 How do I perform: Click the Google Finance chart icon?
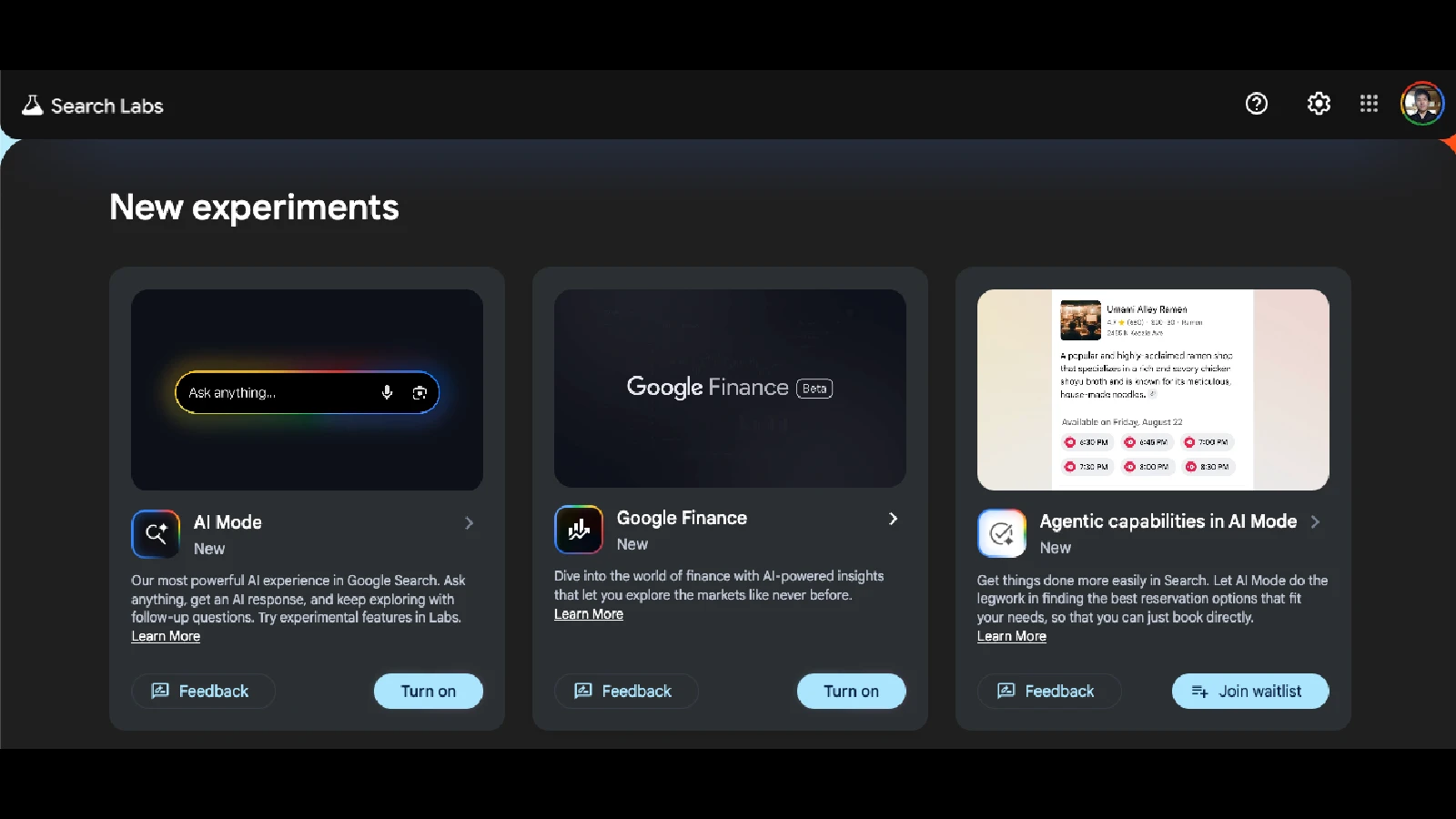pos(579,529)
